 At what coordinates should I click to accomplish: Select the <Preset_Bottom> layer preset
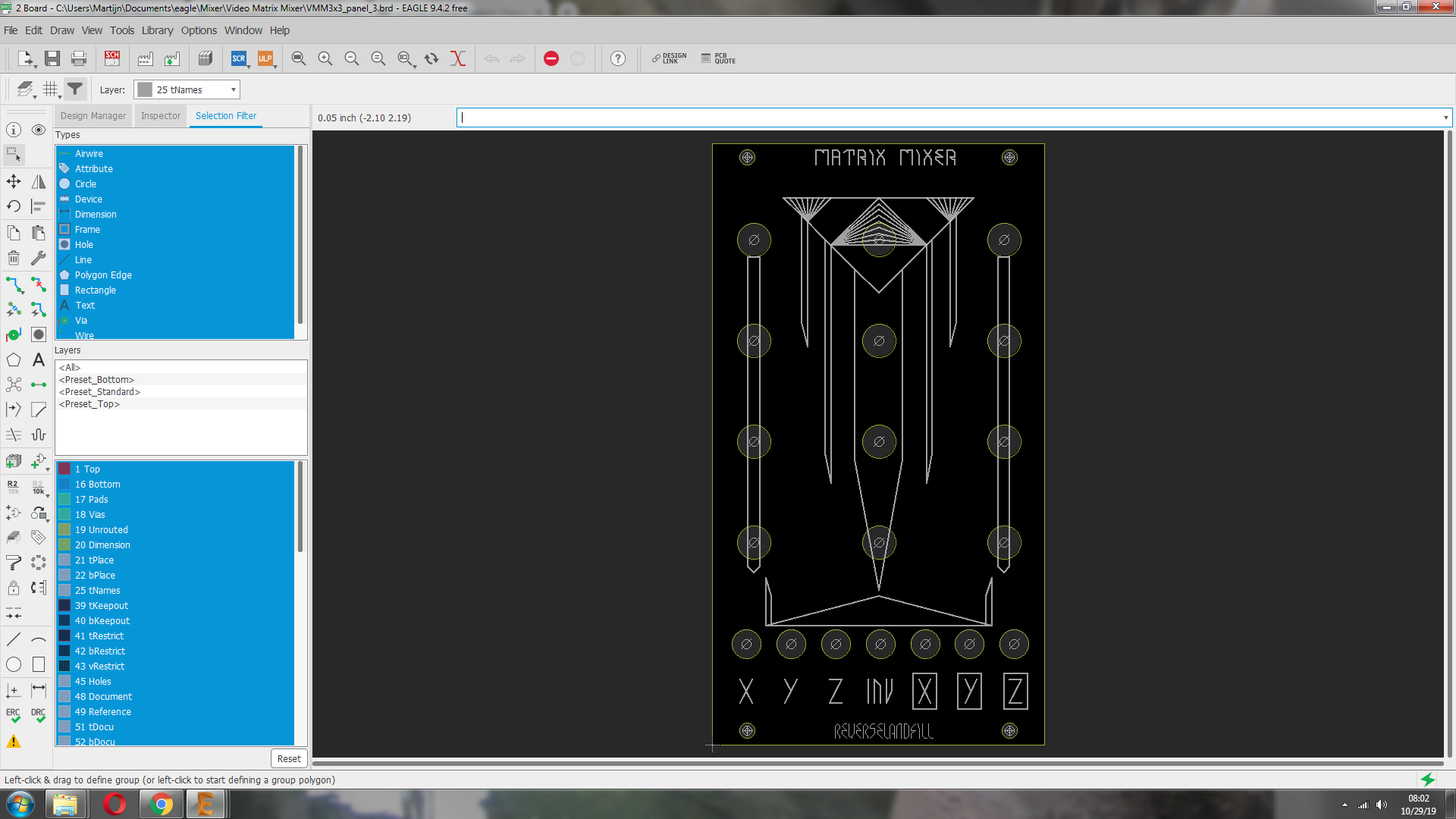(x=96, y=380)
